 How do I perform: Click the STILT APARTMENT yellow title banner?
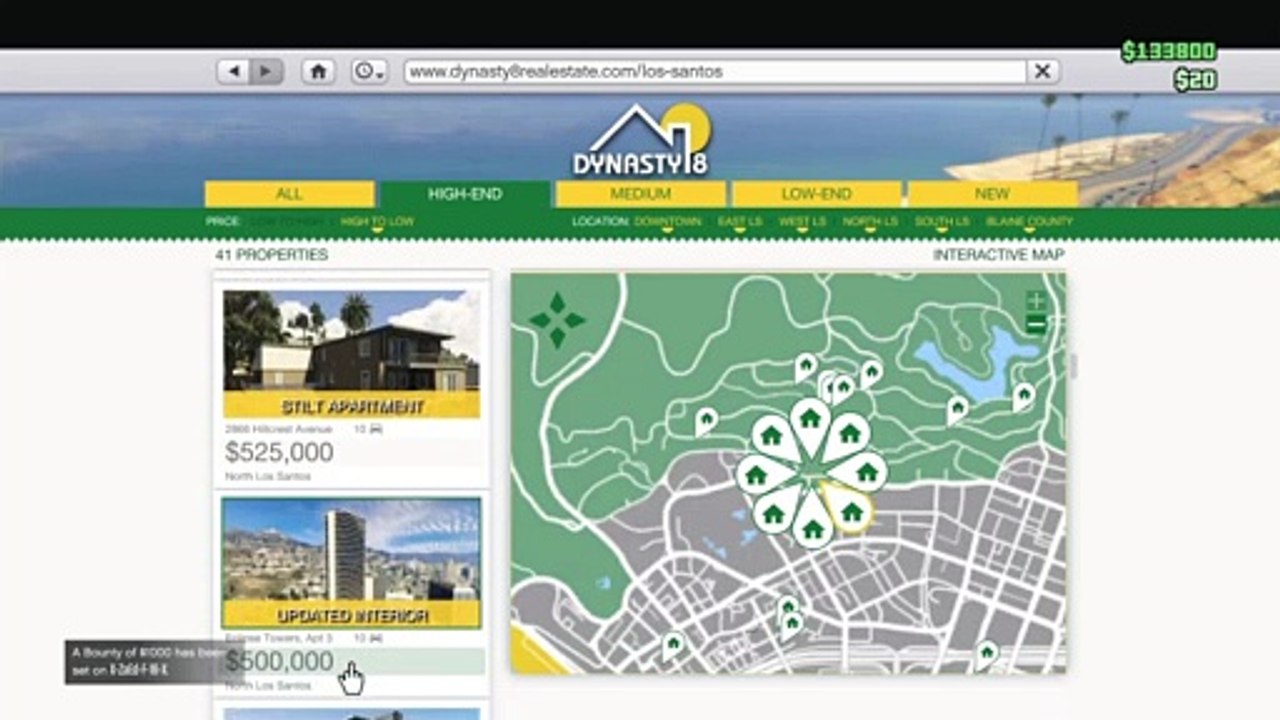tap(351, 405)
